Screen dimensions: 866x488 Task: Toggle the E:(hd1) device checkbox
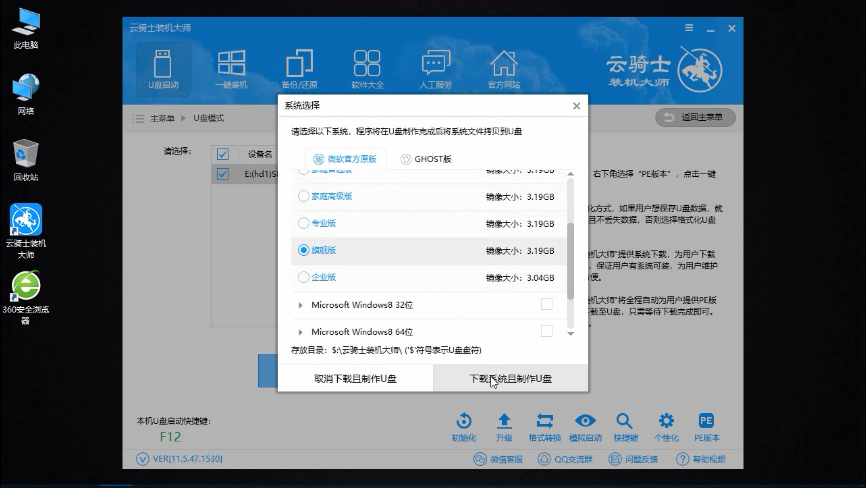click(223, 174)
